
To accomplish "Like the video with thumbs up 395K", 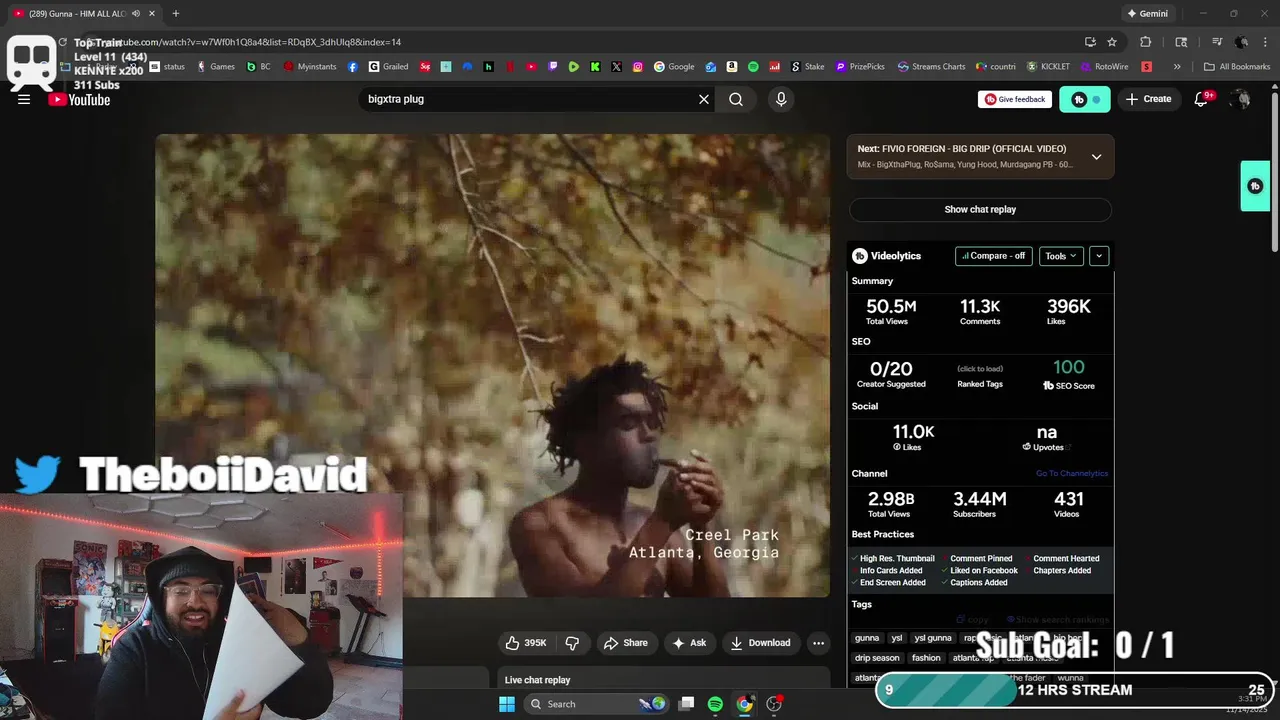I will 526,643.
